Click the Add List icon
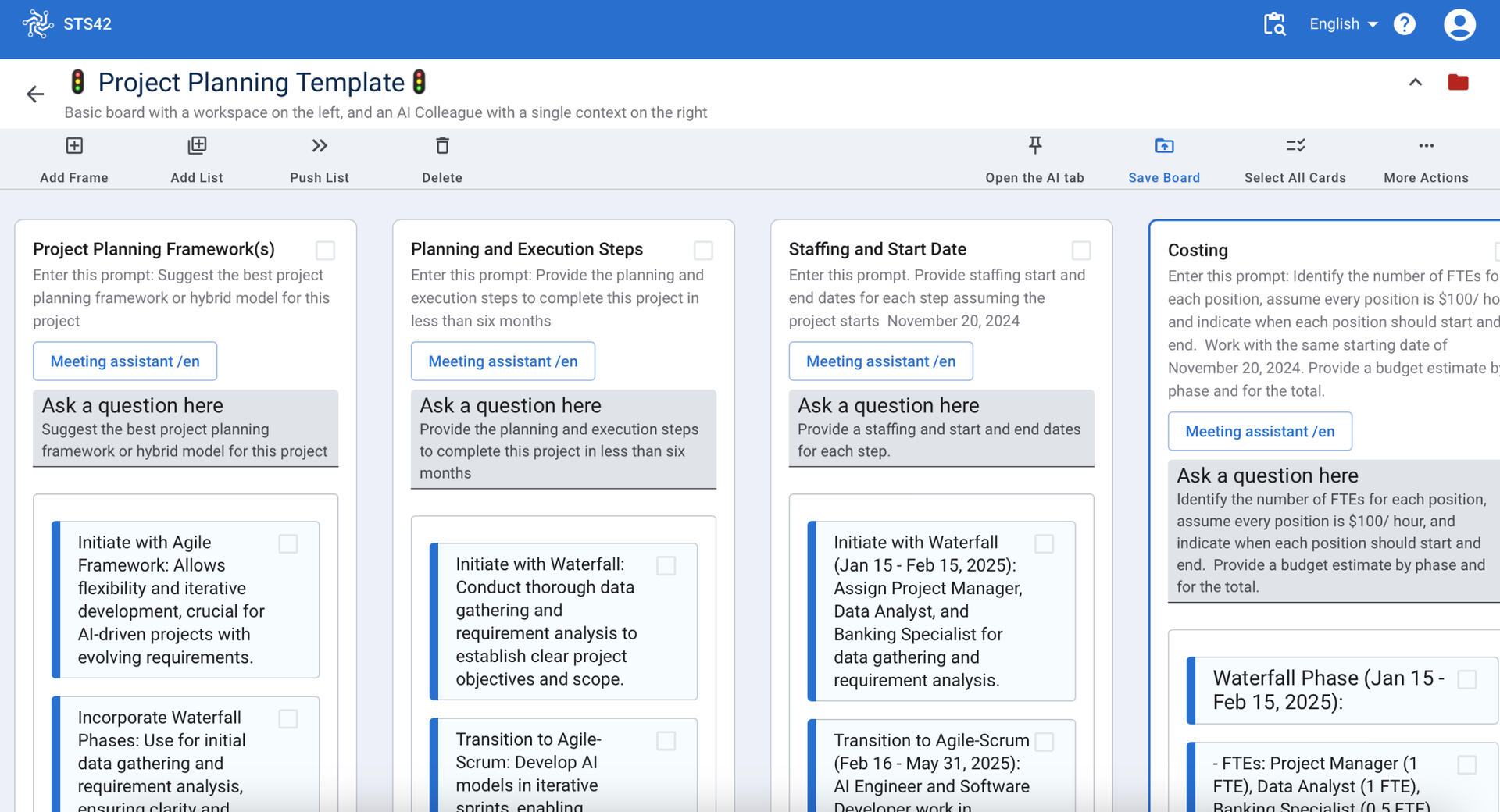Screen dimensions: 1500x812 [x=197, y=146]
